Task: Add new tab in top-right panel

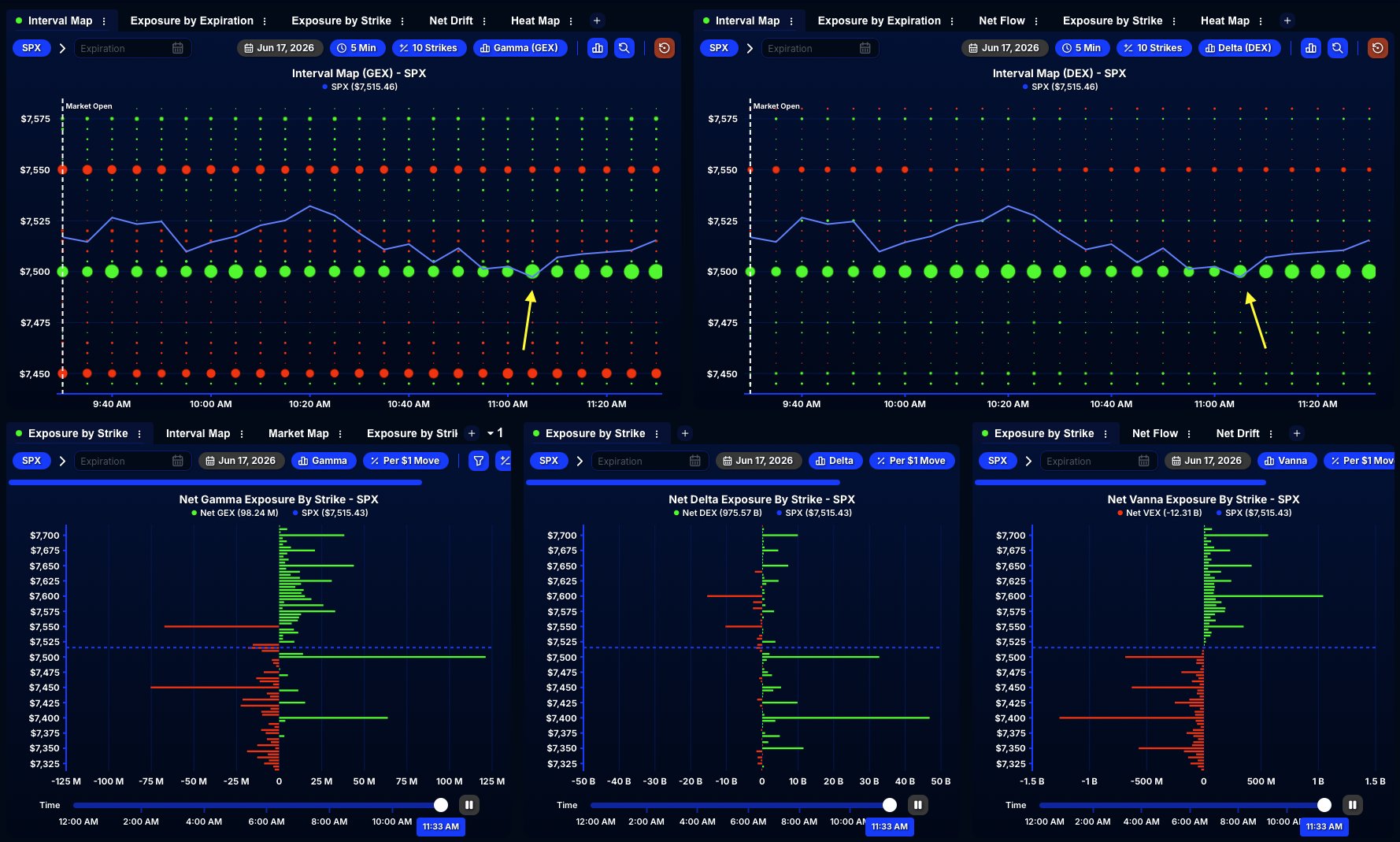Action: (x=1287, y=20)
